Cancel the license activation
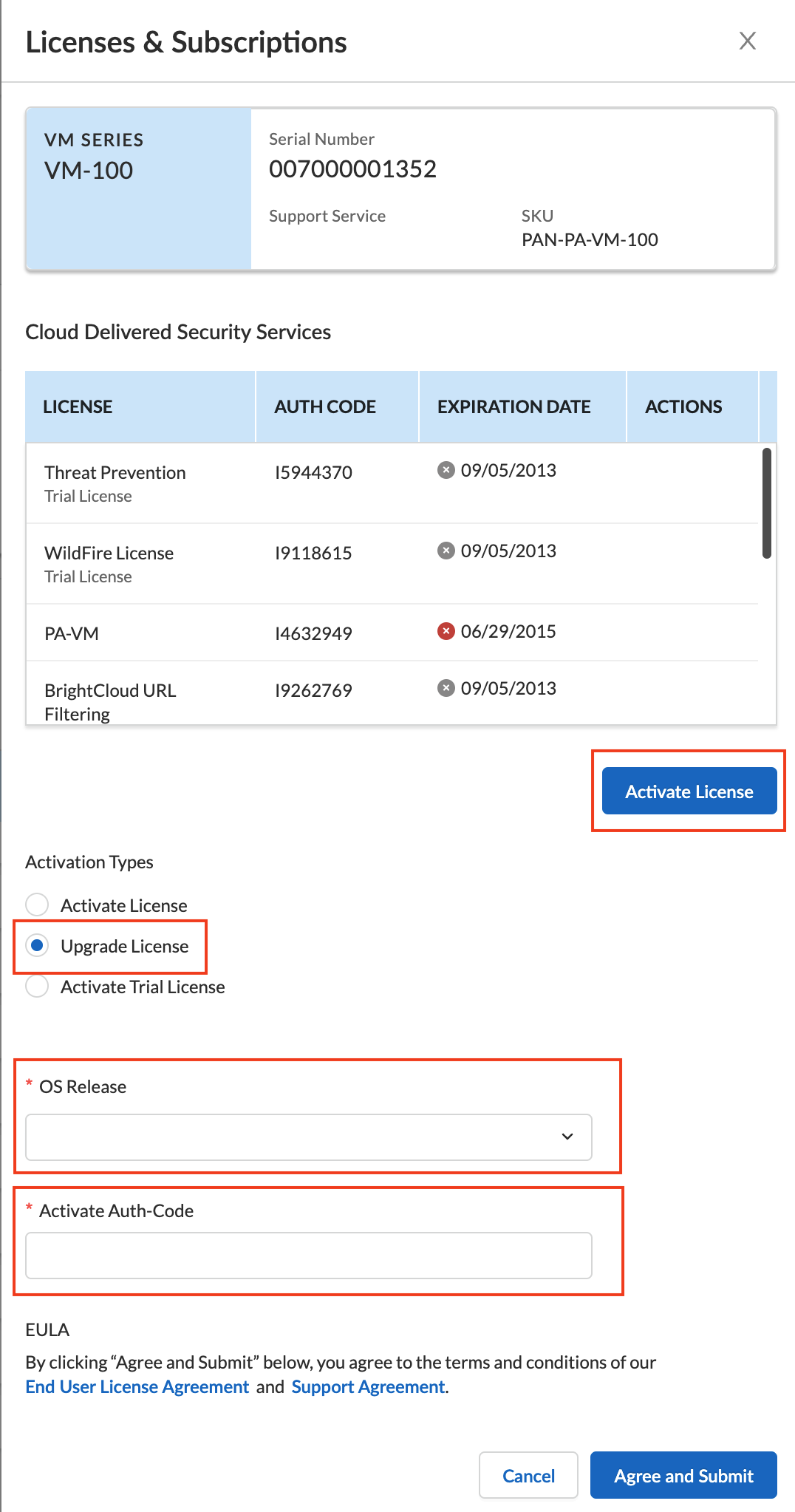 tap(528, 1475)
